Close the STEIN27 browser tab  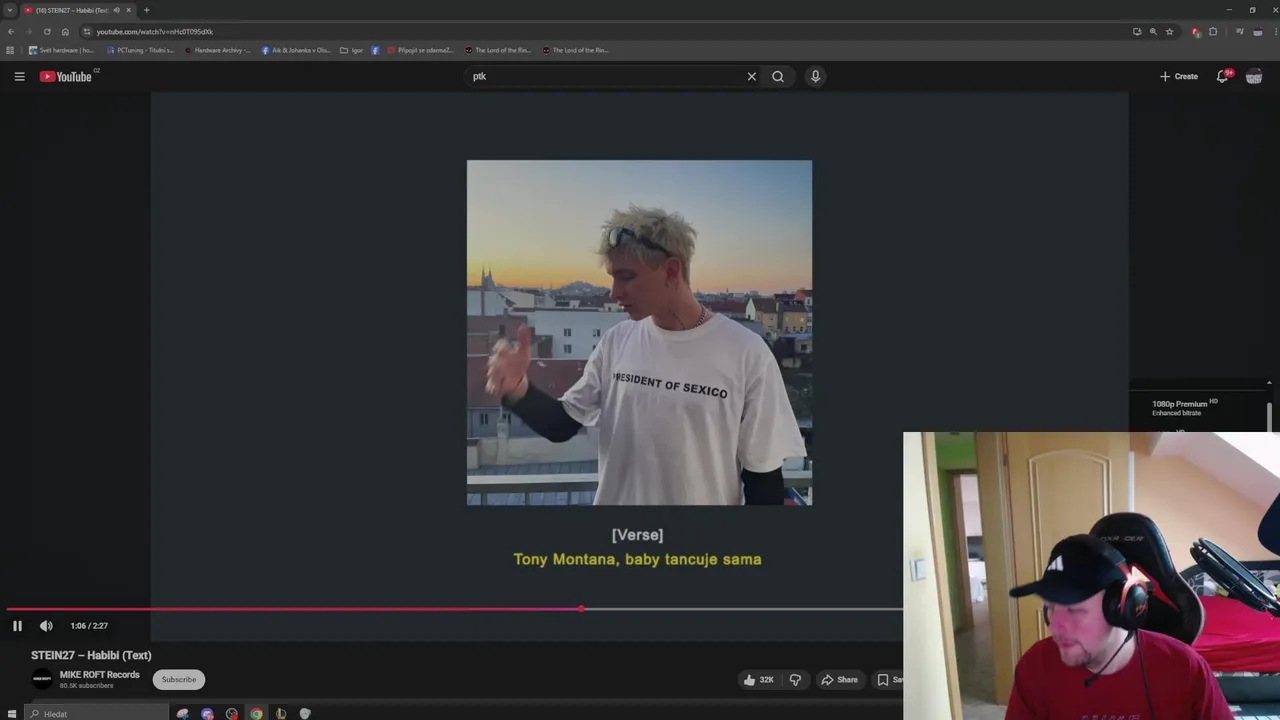(x=128, y=10)
